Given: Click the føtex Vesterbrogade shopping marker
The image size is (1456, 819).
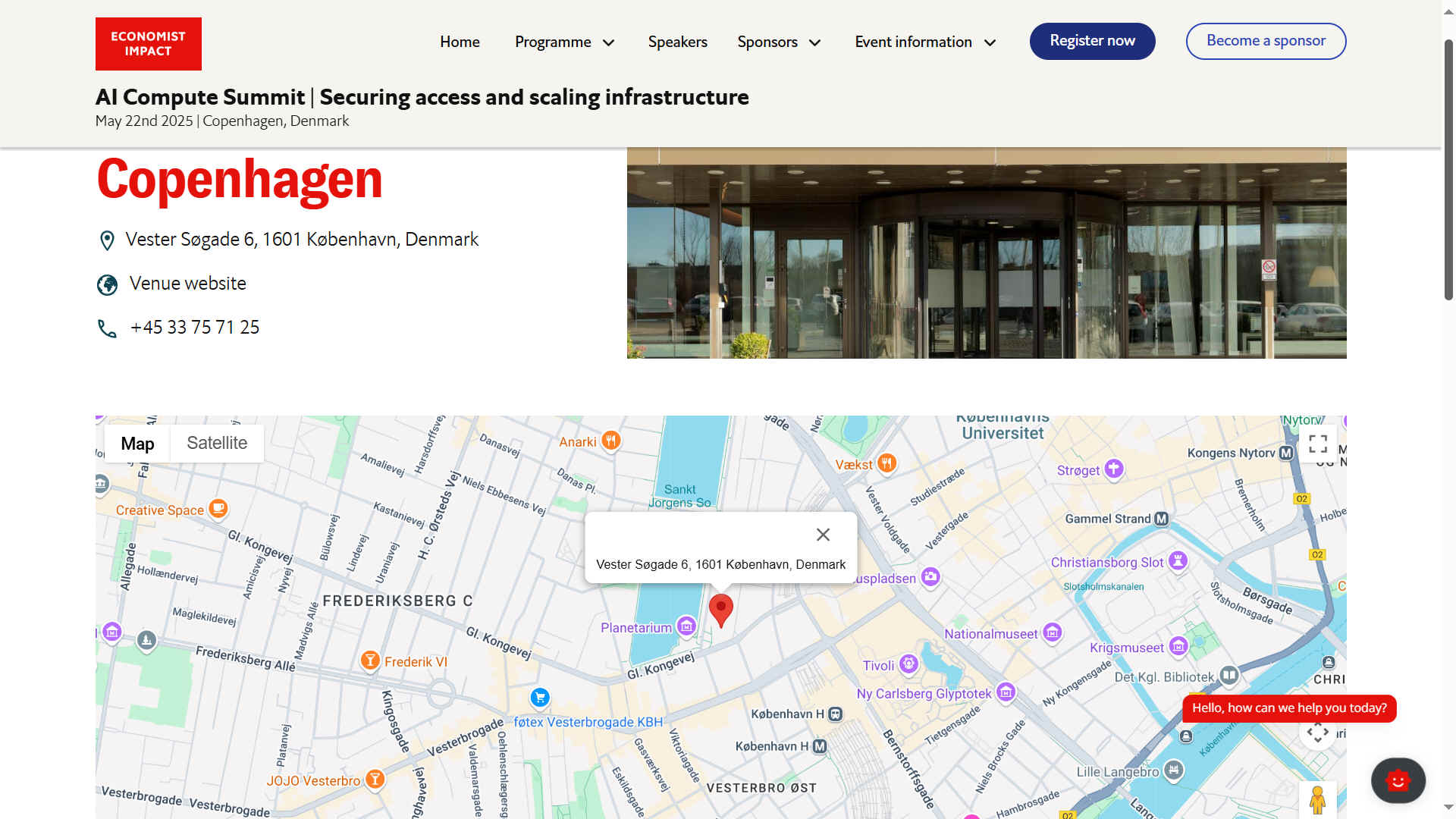Looking at the screenshot, I should (x=540, y=698).
